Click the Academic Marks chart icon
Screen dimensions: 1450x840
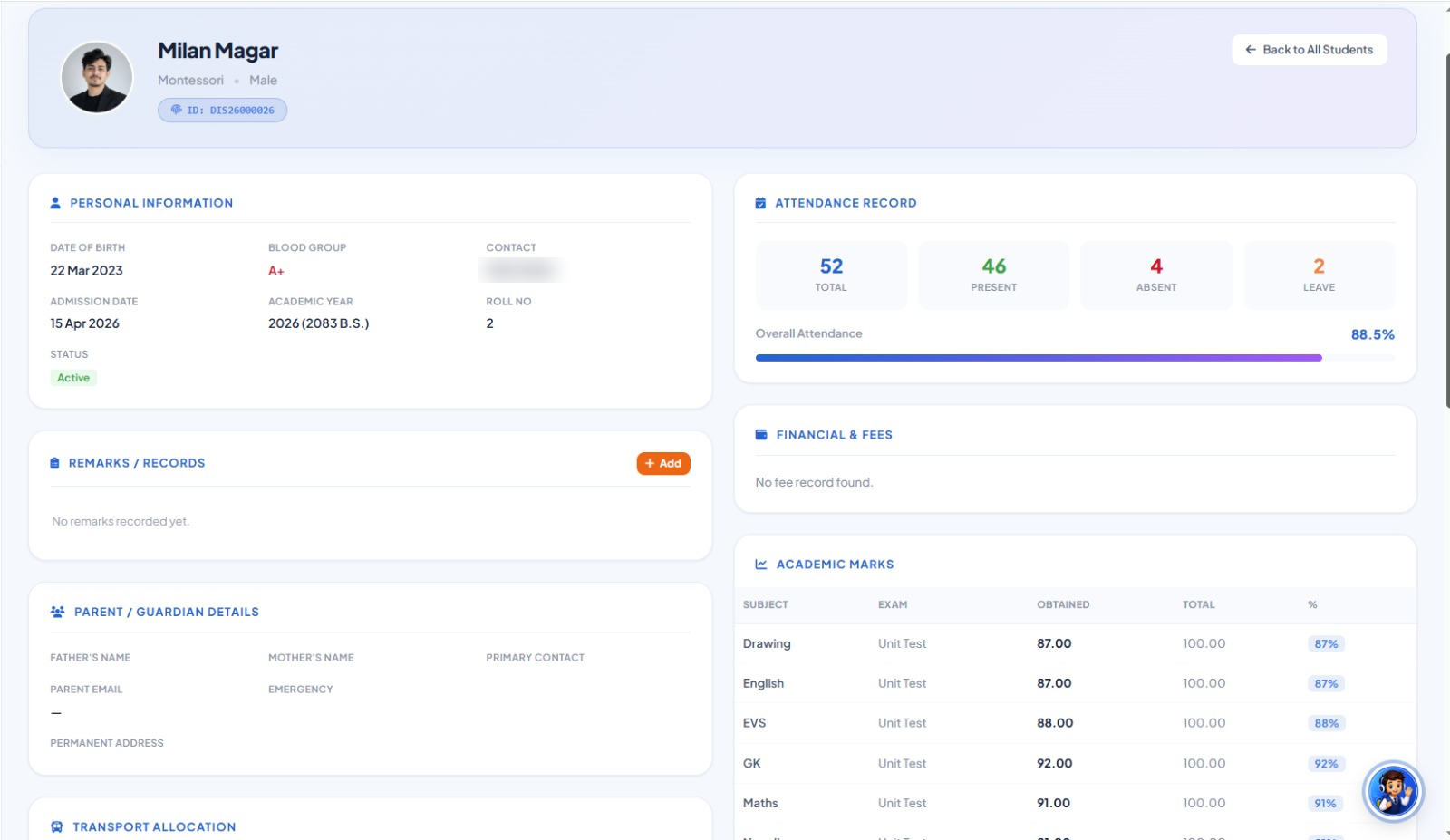(x=761, y=564)
